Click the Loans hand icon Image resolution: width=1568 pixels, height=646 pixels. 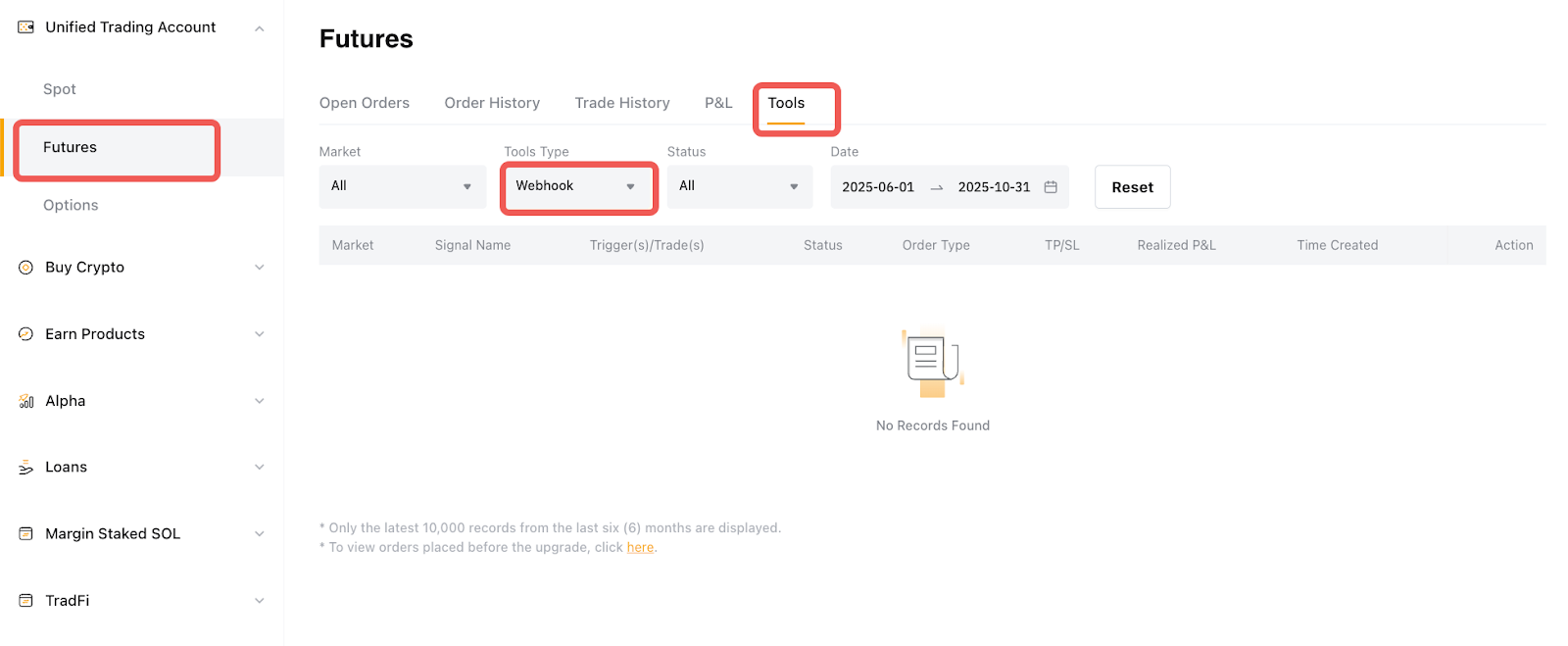click(26, 468)
